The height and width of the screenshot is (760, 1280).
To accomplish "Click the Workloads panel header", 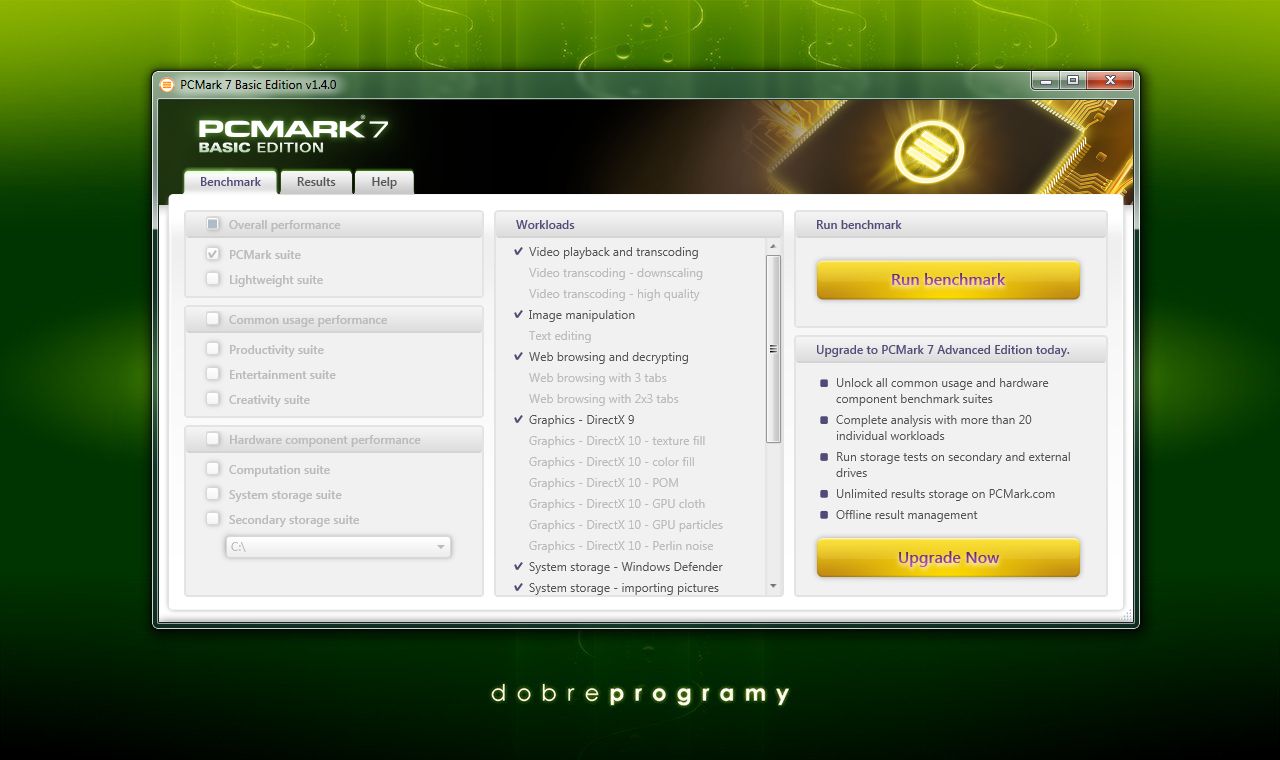I will click(x=639, y=225).
